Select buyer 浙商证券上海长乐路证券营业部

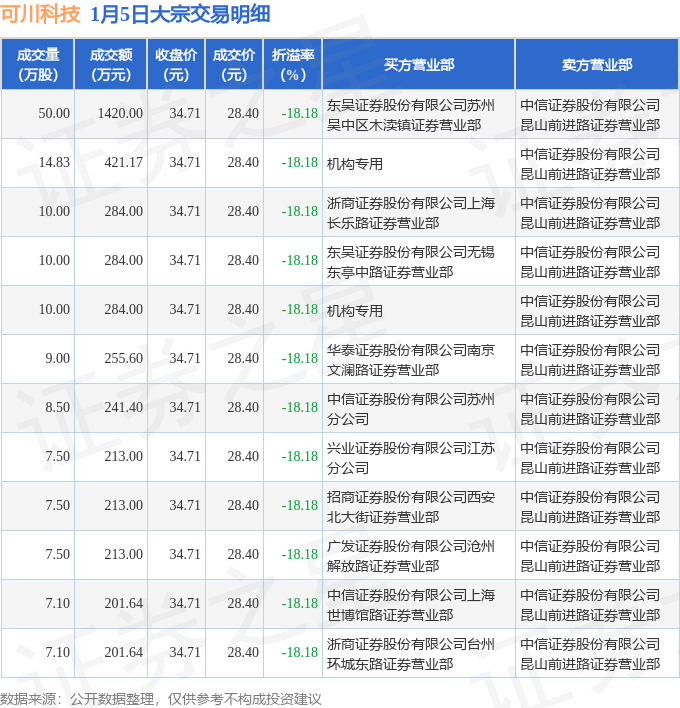(x=411, y=212)
